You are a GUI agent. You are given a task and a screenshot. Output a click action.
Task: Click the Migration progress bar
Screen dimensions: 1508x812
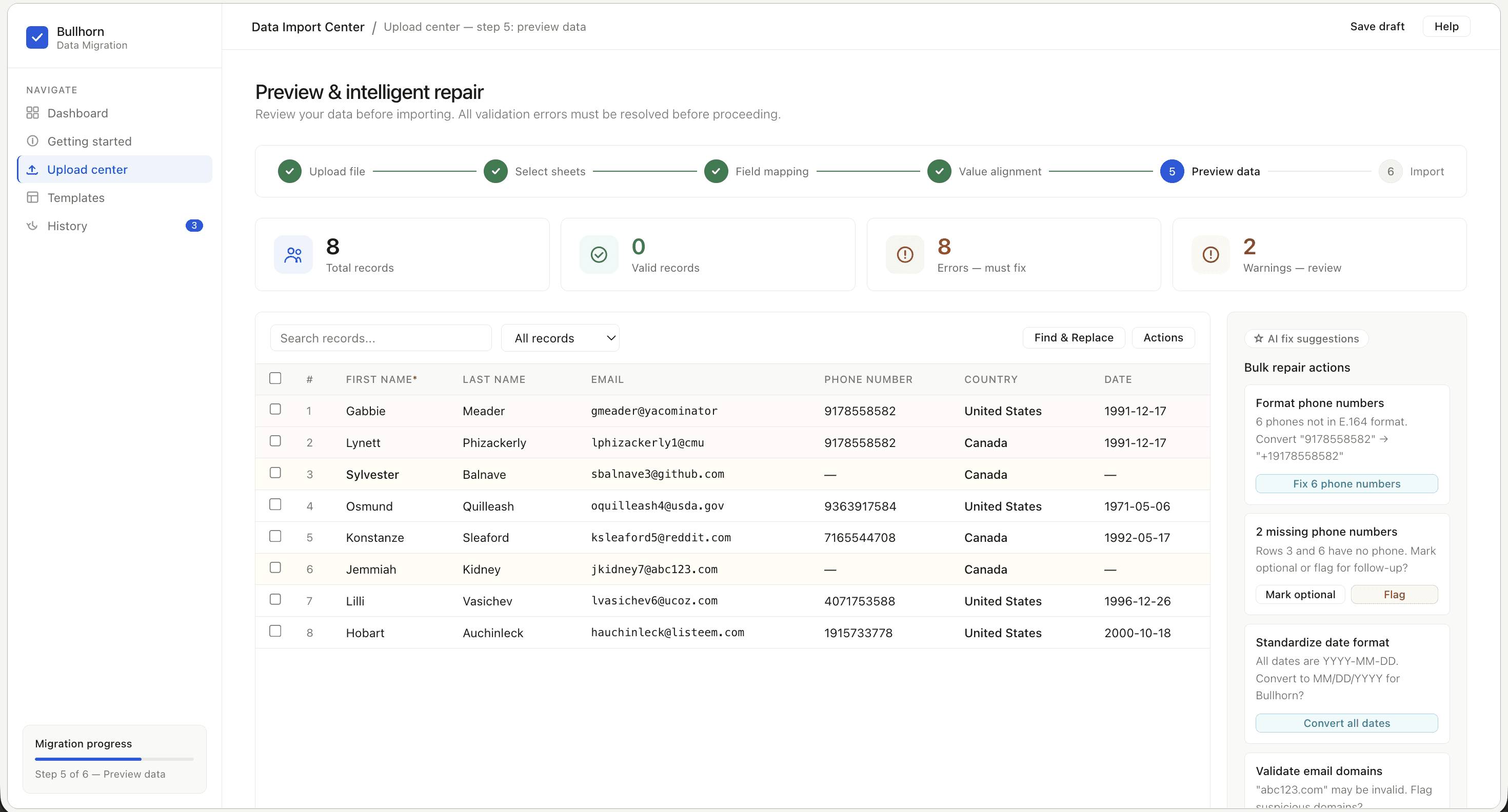point(114,759)
